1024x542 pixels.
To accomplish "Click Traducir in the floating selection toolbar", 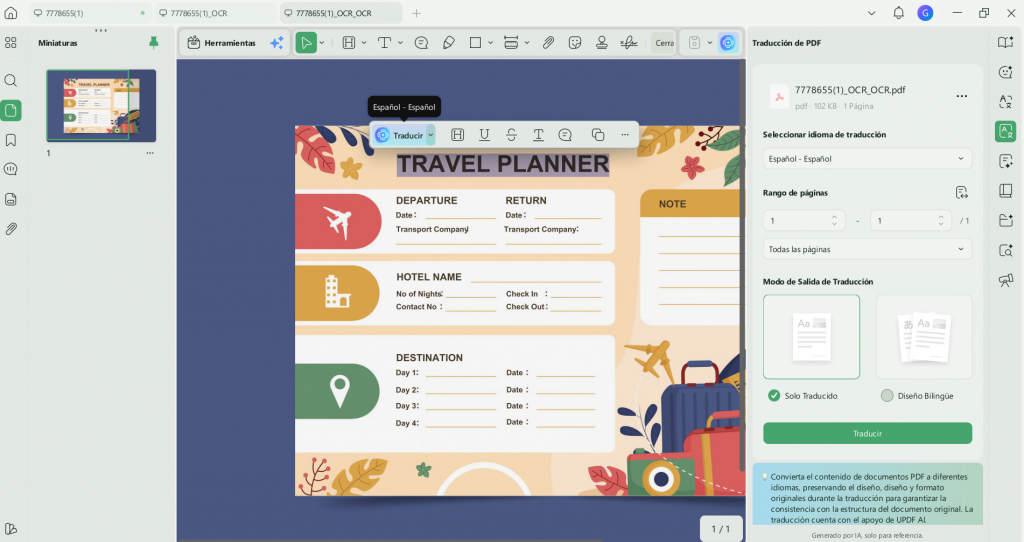I will coord(399,135).
